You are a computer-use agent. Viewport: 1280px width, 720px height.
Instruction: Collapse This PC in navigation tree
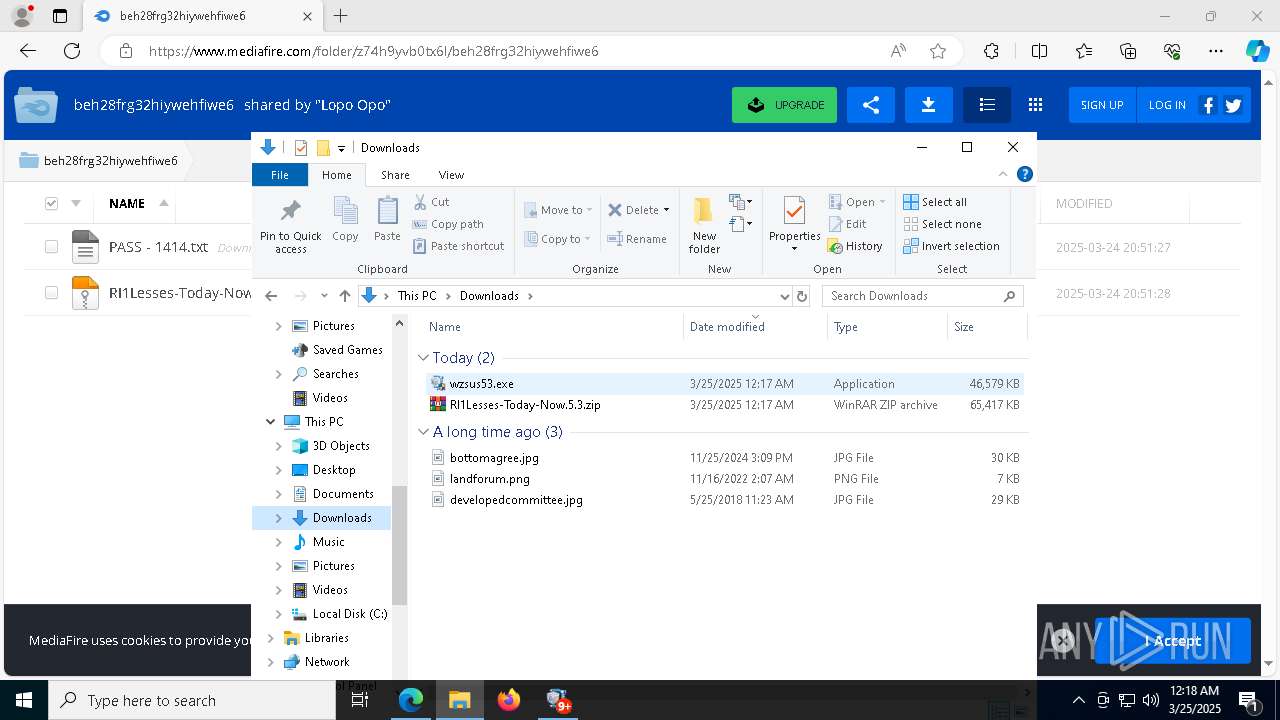pos(271,422)
